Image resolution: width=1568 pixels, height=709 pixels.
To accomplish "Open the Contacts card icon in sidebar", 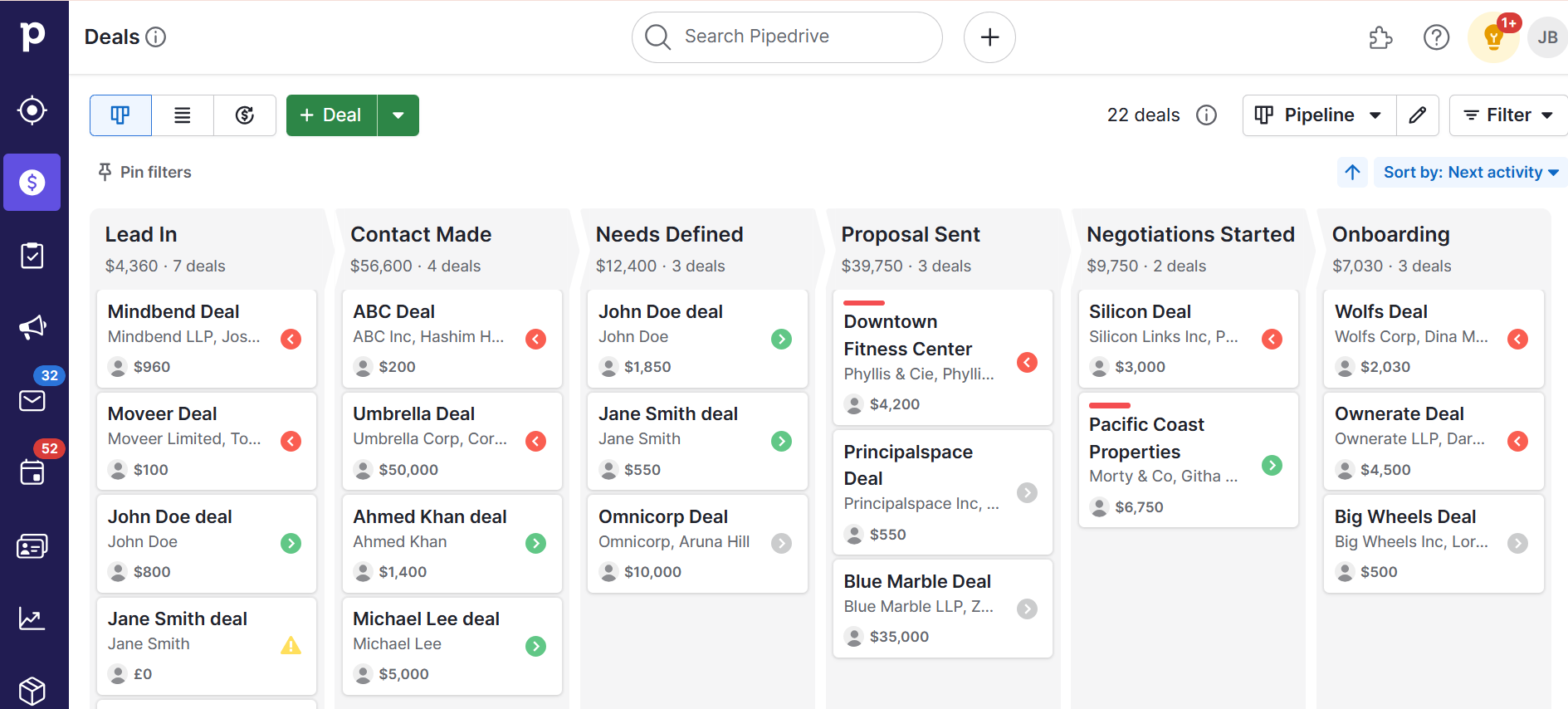I will coord(32,546).
